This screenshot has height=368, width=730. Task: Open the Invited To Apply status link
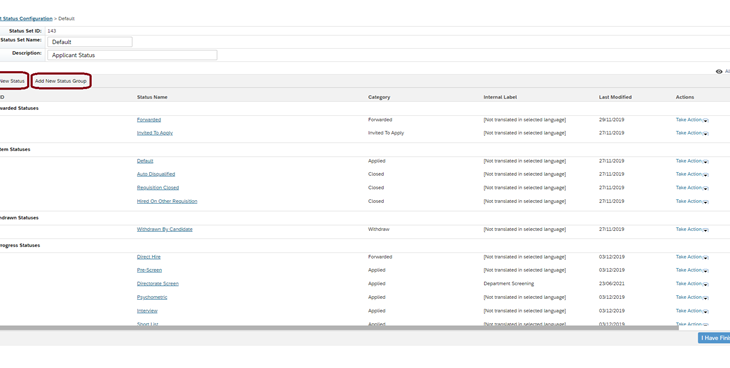(155, 133)
